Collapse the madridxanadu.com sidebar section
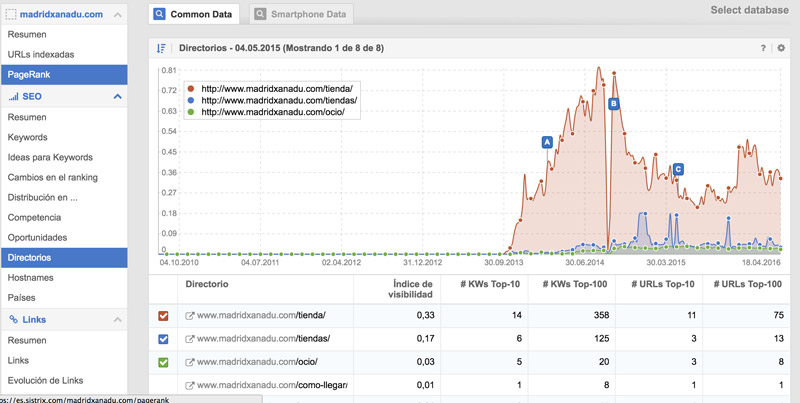The image size is (800, 403). pos(118,15)
